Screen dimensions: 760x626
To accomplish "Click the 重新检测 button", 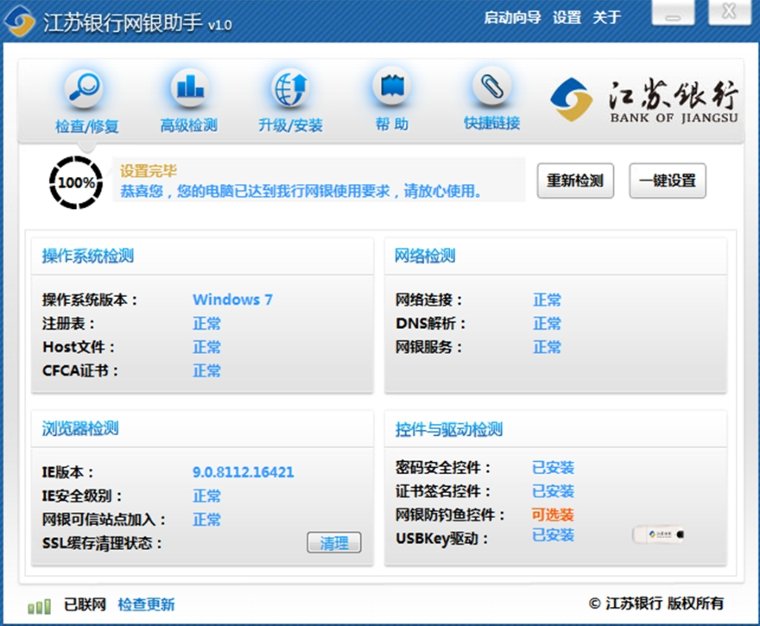I will click(x=575, y=181).
